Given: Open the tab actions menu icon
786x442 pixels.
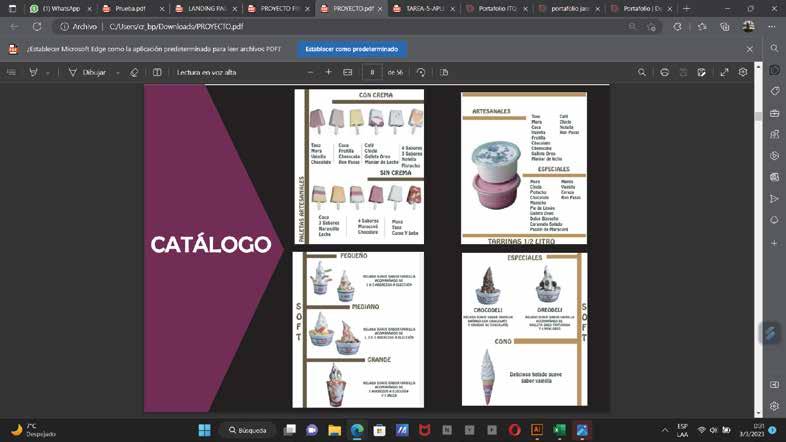Looking at the screenshot, I should [x=12, y=9].
